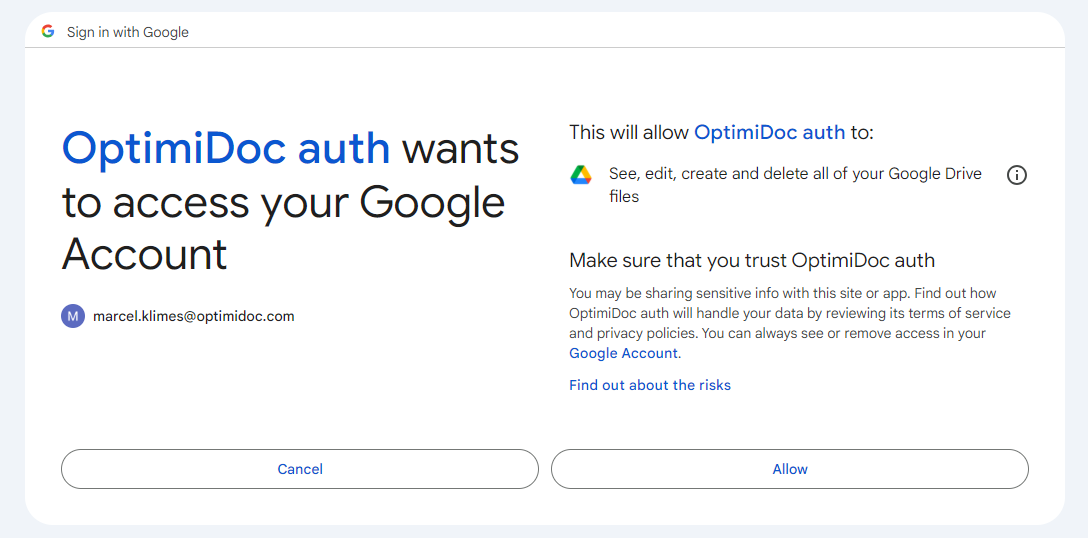1088x538 pixels.
Task: Open the info icon beside Drive permission
Action: [x=1017, y=176]
